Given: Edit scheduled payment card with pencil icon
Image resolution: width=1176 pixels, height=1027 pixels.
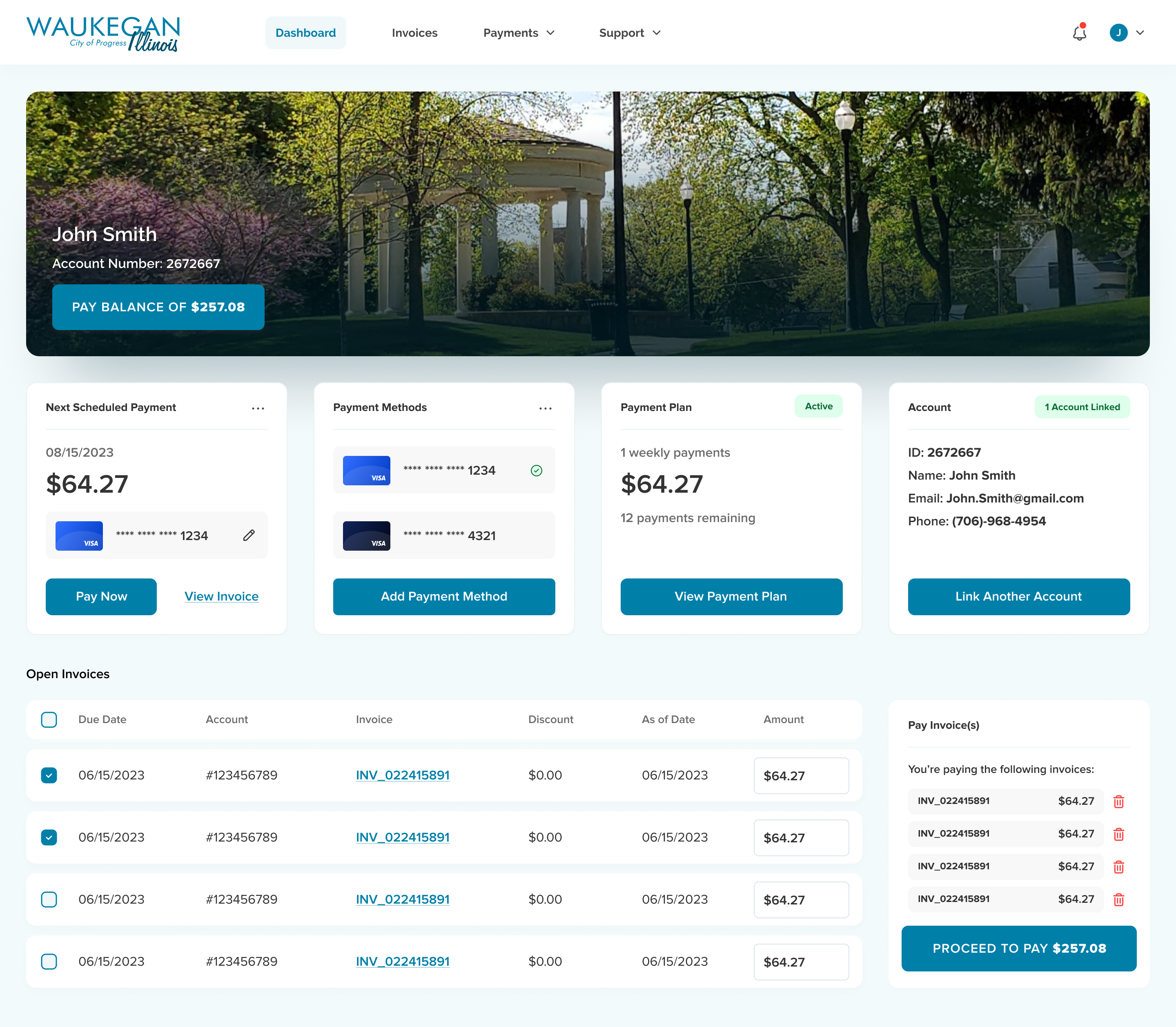Looking at the screenshot, I should click(249, 535).
